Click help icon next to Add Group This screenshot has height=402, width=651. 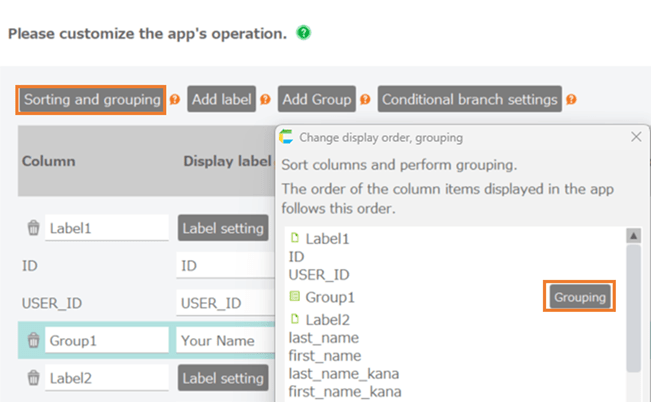(365, 100)
